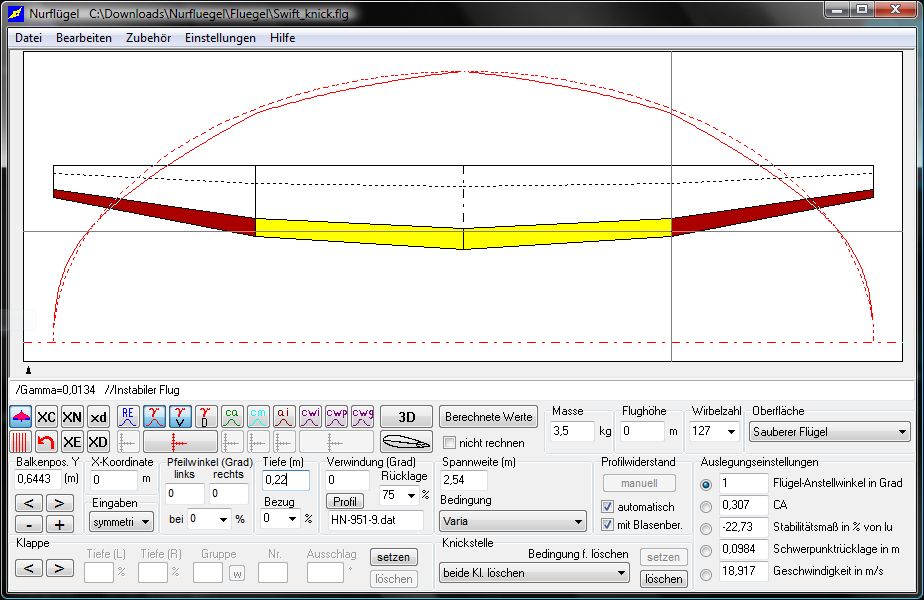Click the XC toolbar icon

click(x=46, y=417)
